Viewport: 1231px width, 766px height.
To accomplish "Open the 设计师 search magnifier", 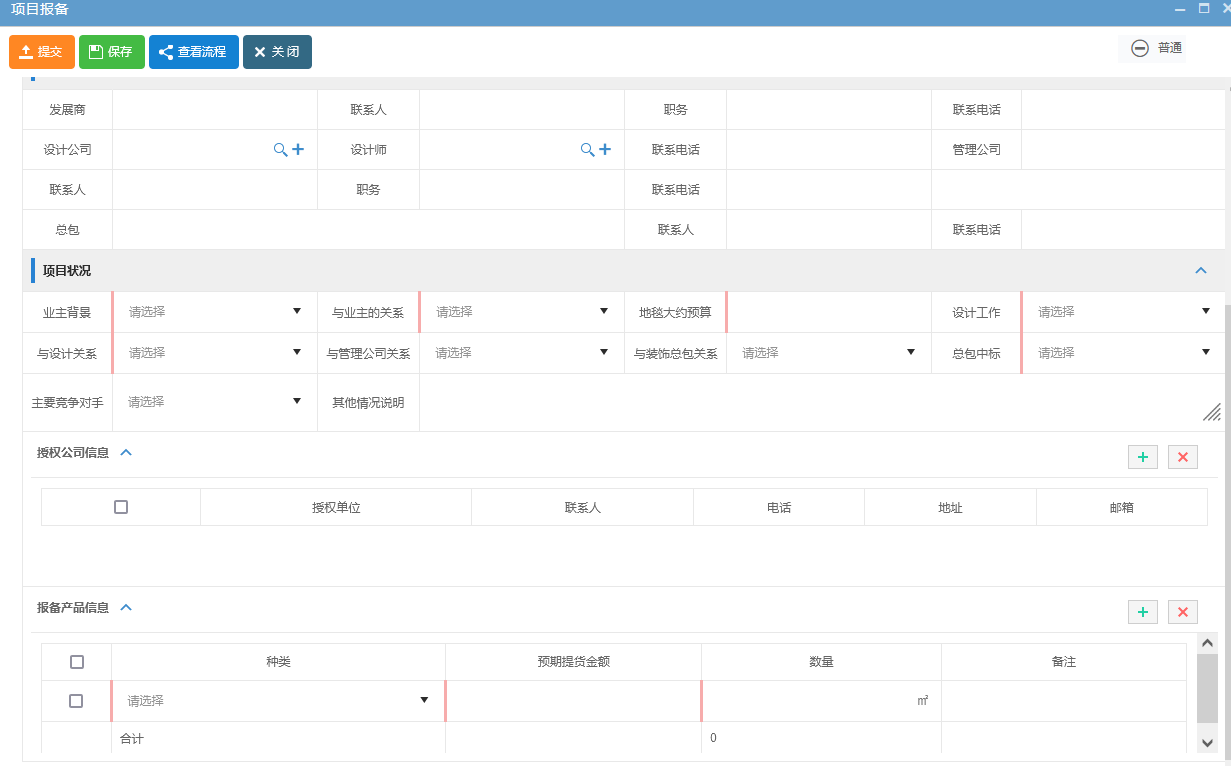I will (x=588, y=149).
